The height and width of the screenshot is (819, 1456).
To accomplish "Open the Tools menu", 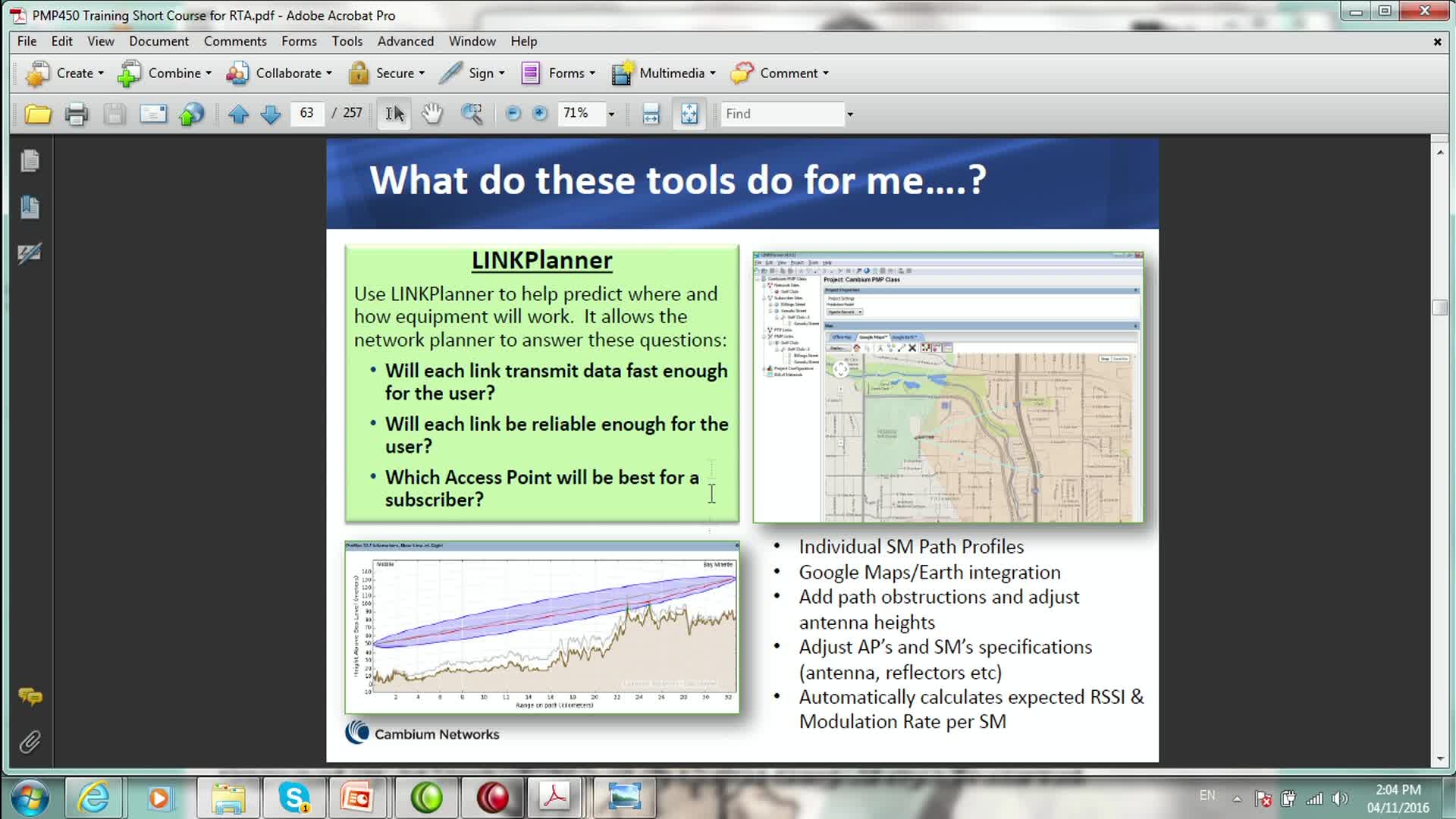I will [x=347, y=41].
